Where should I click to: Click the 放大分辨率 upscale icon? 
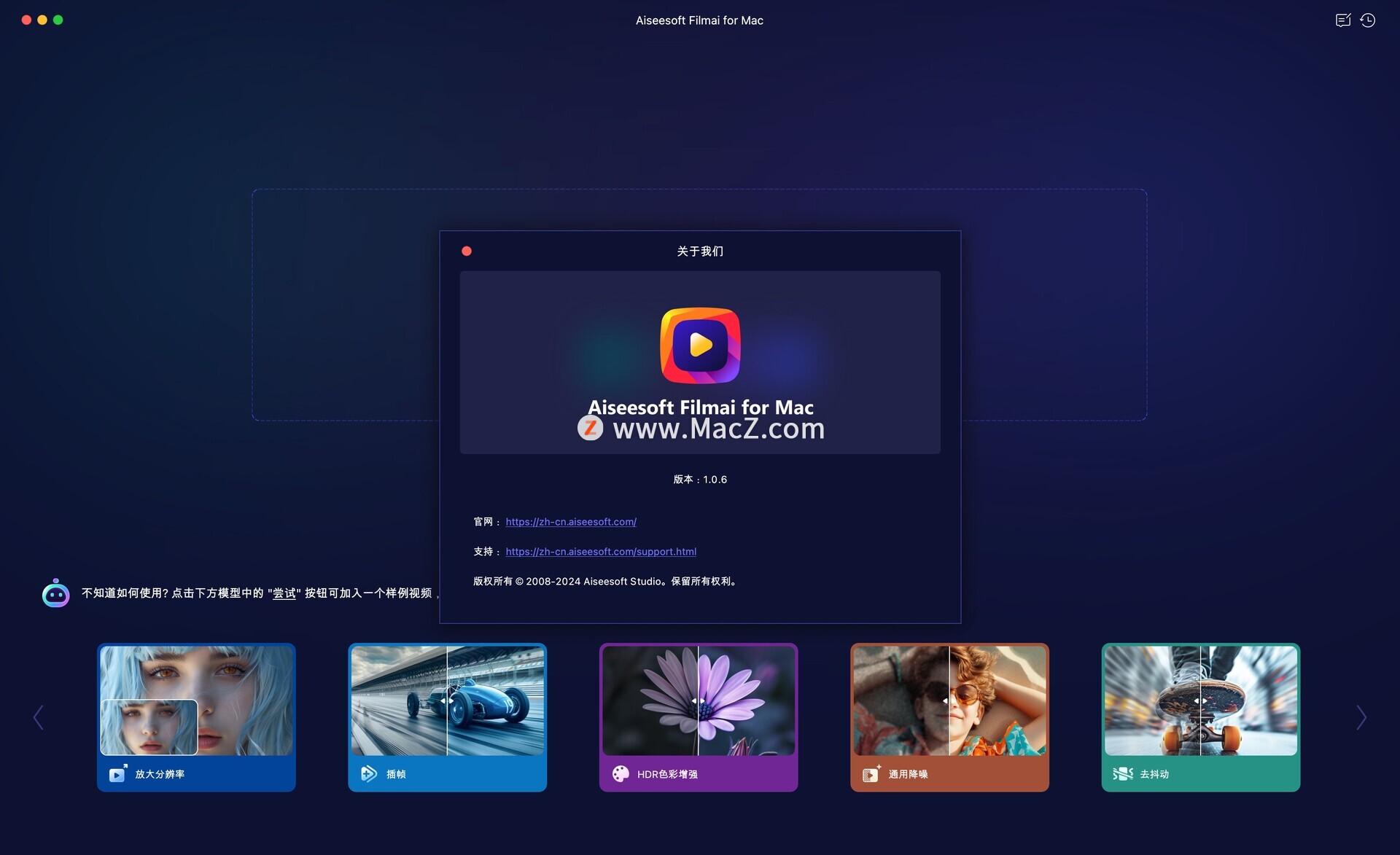[x=118, y=774]
